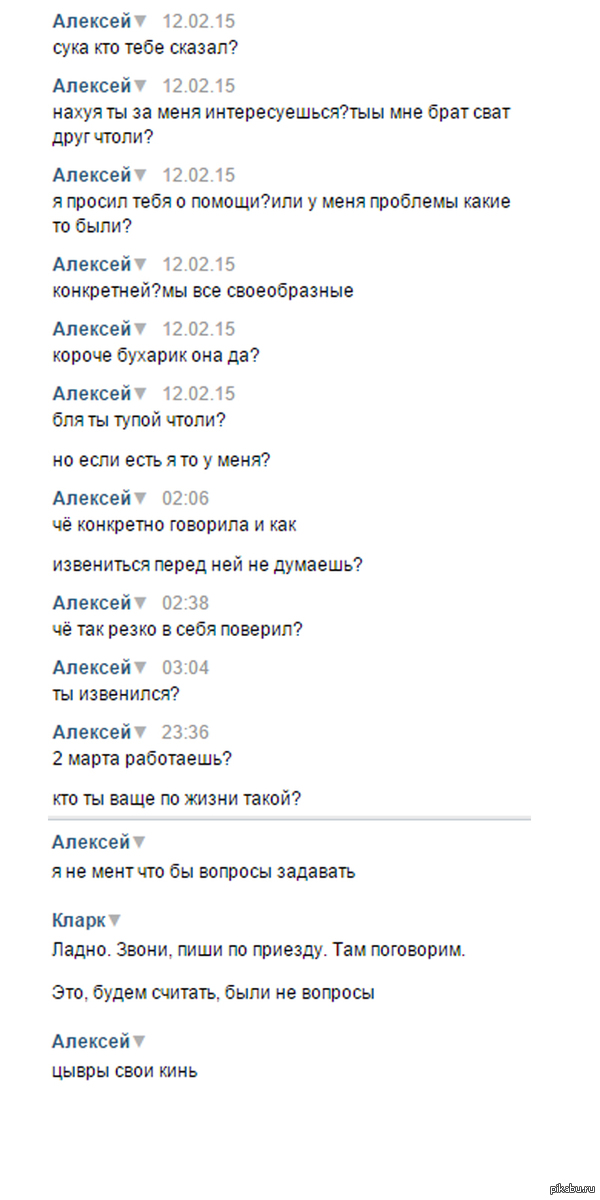Select the message "Ладно. Звони, пиши по приезду"
600x1200 pixels.
pyautogui.click(x=258, y=948)
